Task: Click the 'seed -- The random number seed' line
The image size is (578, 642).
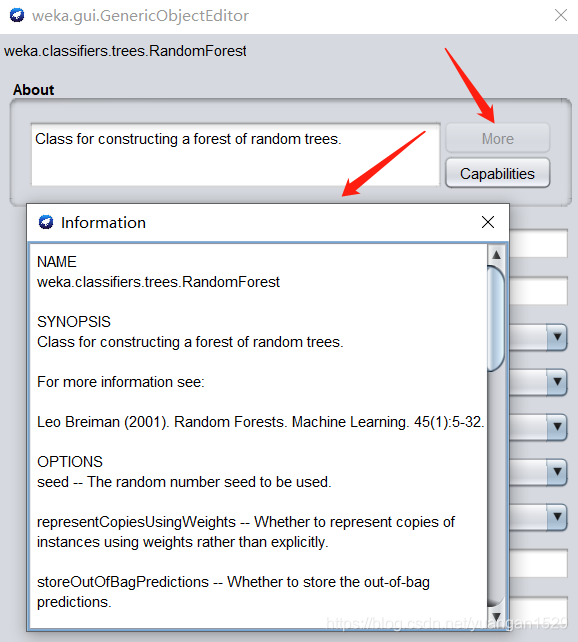Action: [184, 482]
